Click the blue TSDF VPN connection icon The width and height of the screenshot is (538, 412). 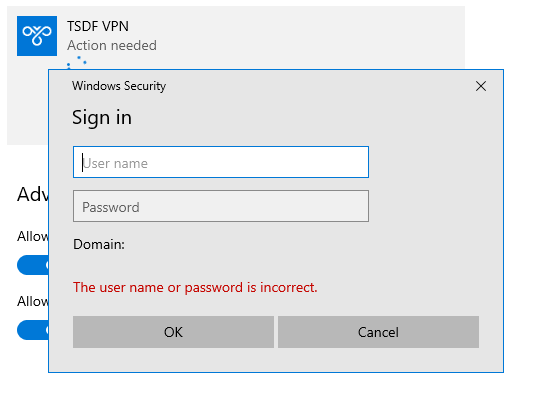37,36
